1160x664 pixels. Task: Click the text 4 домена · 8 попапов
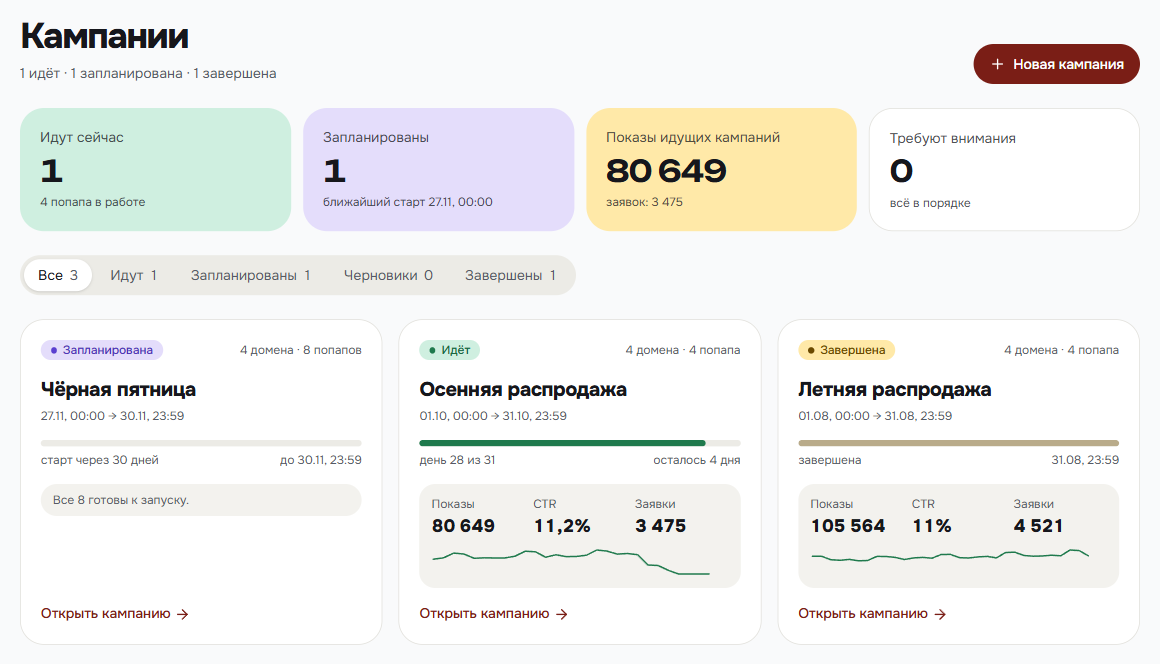tap(300, 350)
